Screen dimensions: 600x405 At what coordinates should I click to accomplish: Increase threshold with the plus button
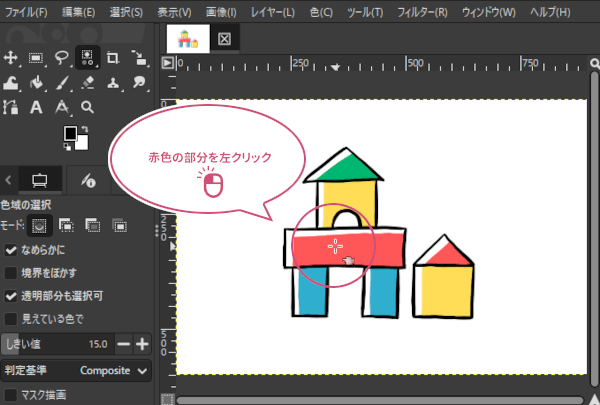142,344
